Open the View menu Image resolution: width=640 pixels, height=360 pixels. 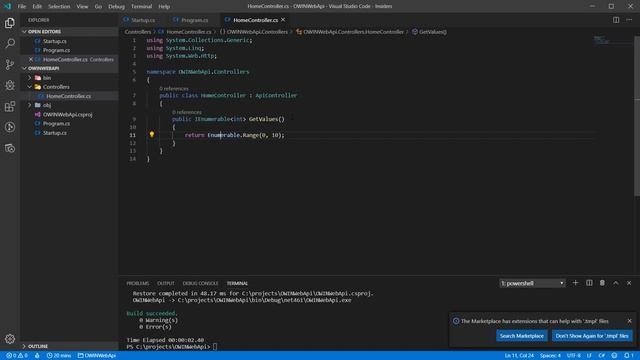click(x=82, y=6)
